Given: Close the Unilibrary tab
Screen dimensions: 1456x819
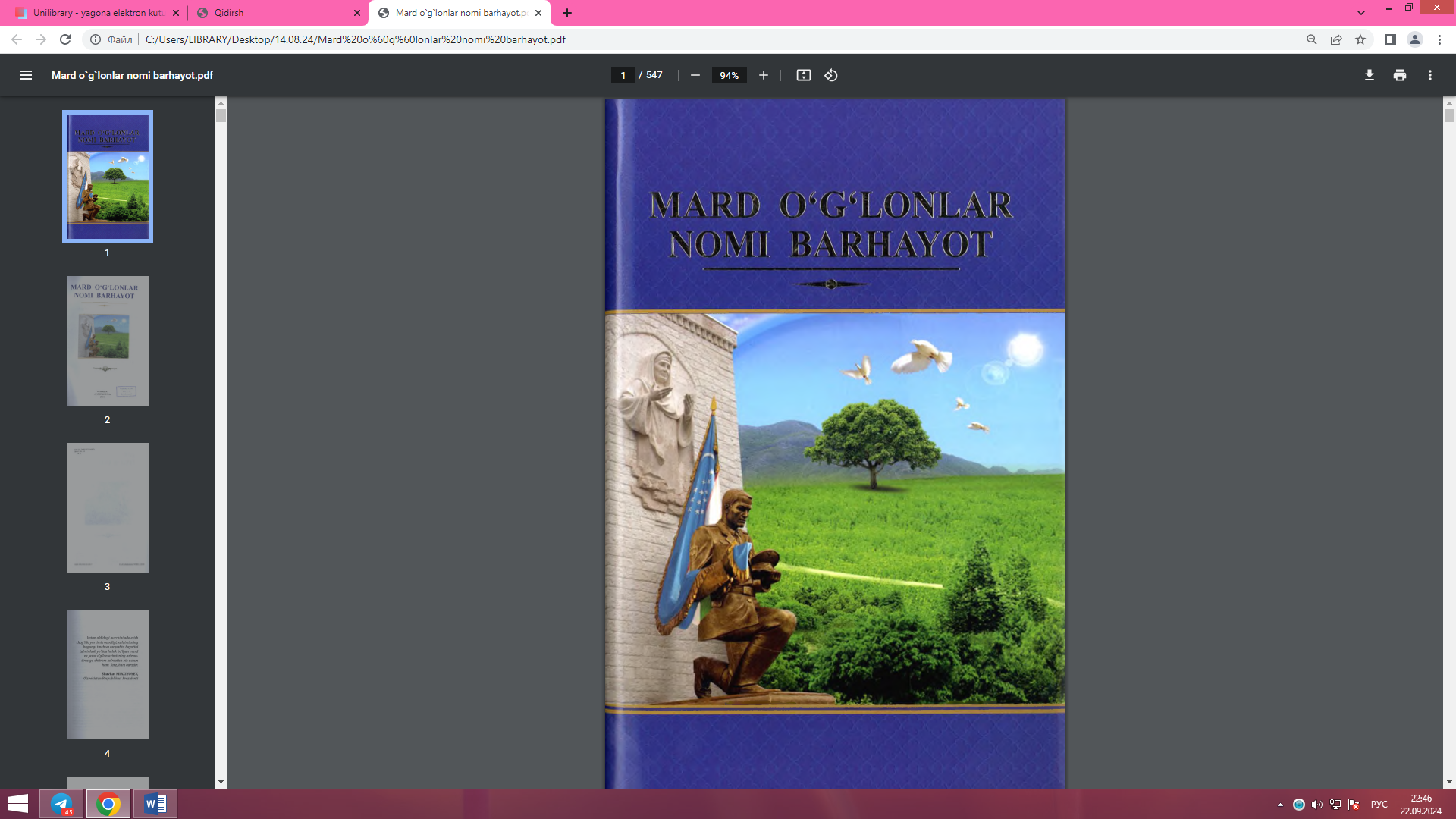Looking at the screenshot, I should pos(176,13).
